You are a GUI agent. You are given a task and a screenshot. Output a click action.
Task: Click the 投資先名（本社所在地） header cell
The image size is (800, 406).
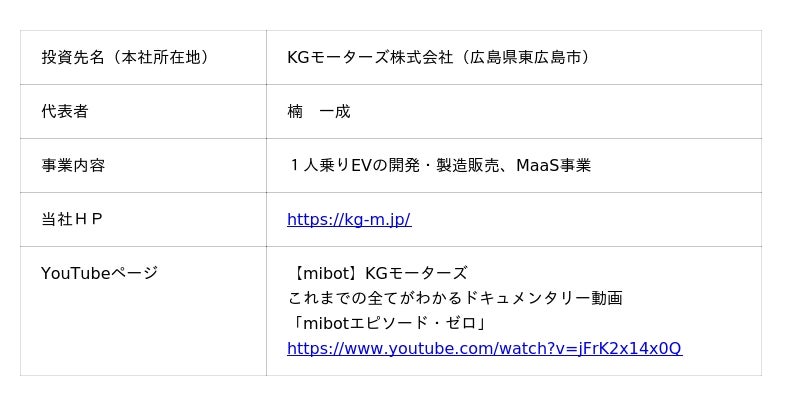(x=143, y=58)
